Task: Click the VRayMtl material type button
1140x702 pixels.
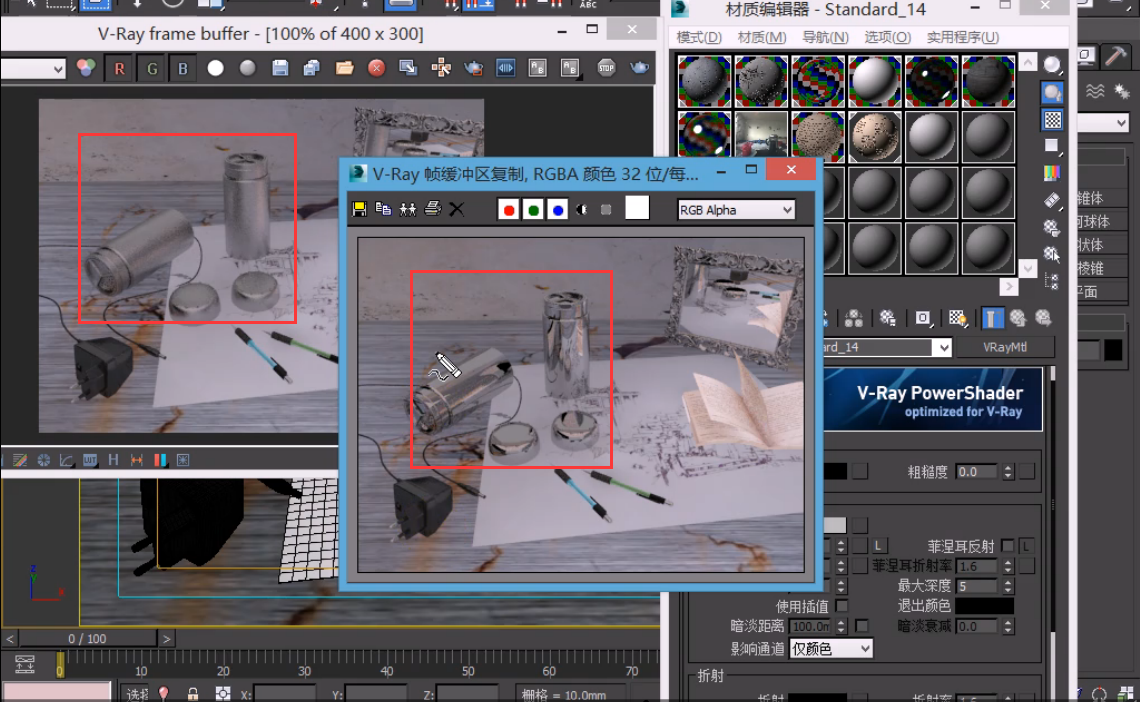Action: point(1005,347)
